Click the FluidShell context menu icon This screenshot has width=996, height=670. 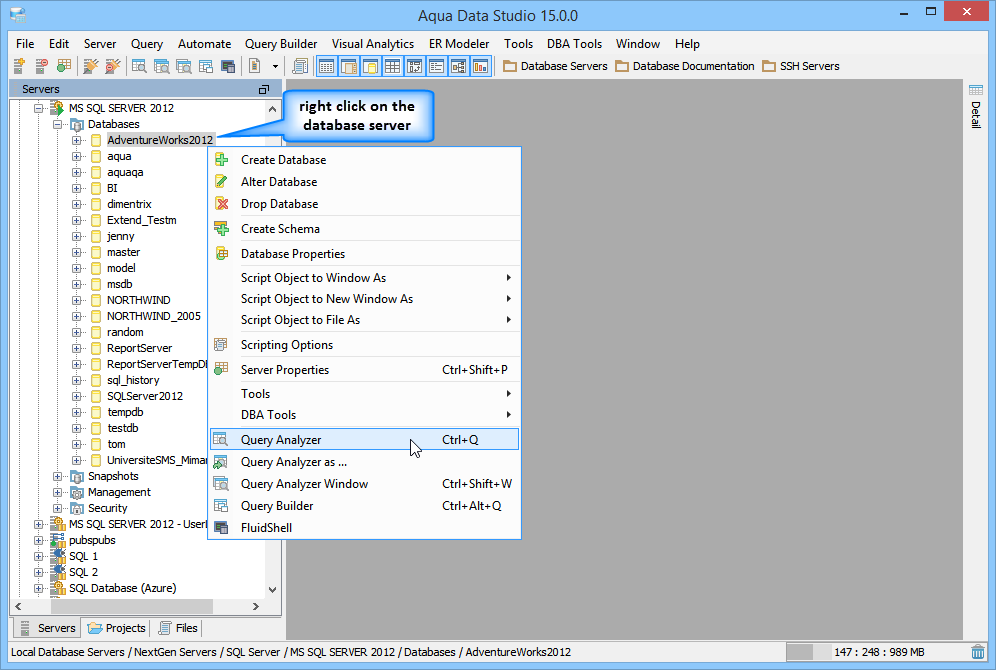[x=221, y=528]
